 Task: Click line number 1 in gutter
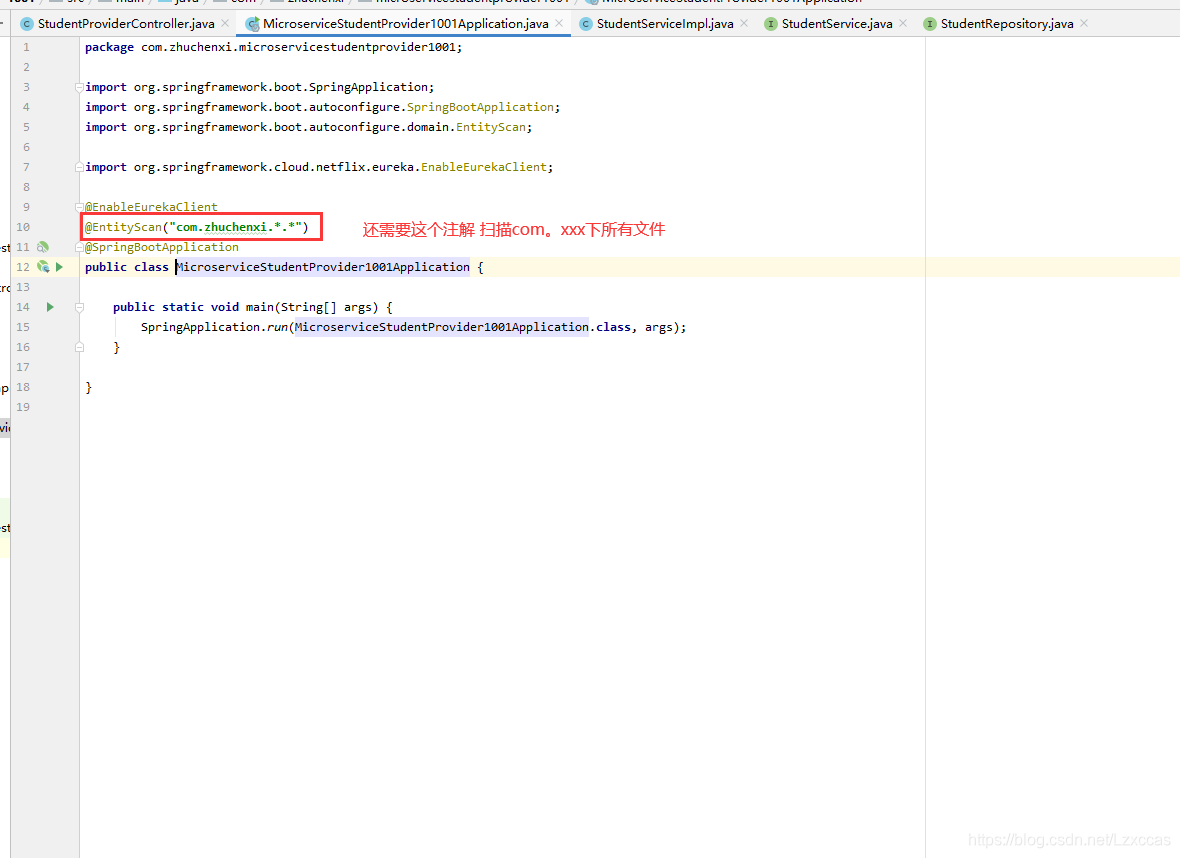click(x=26, y=47)
